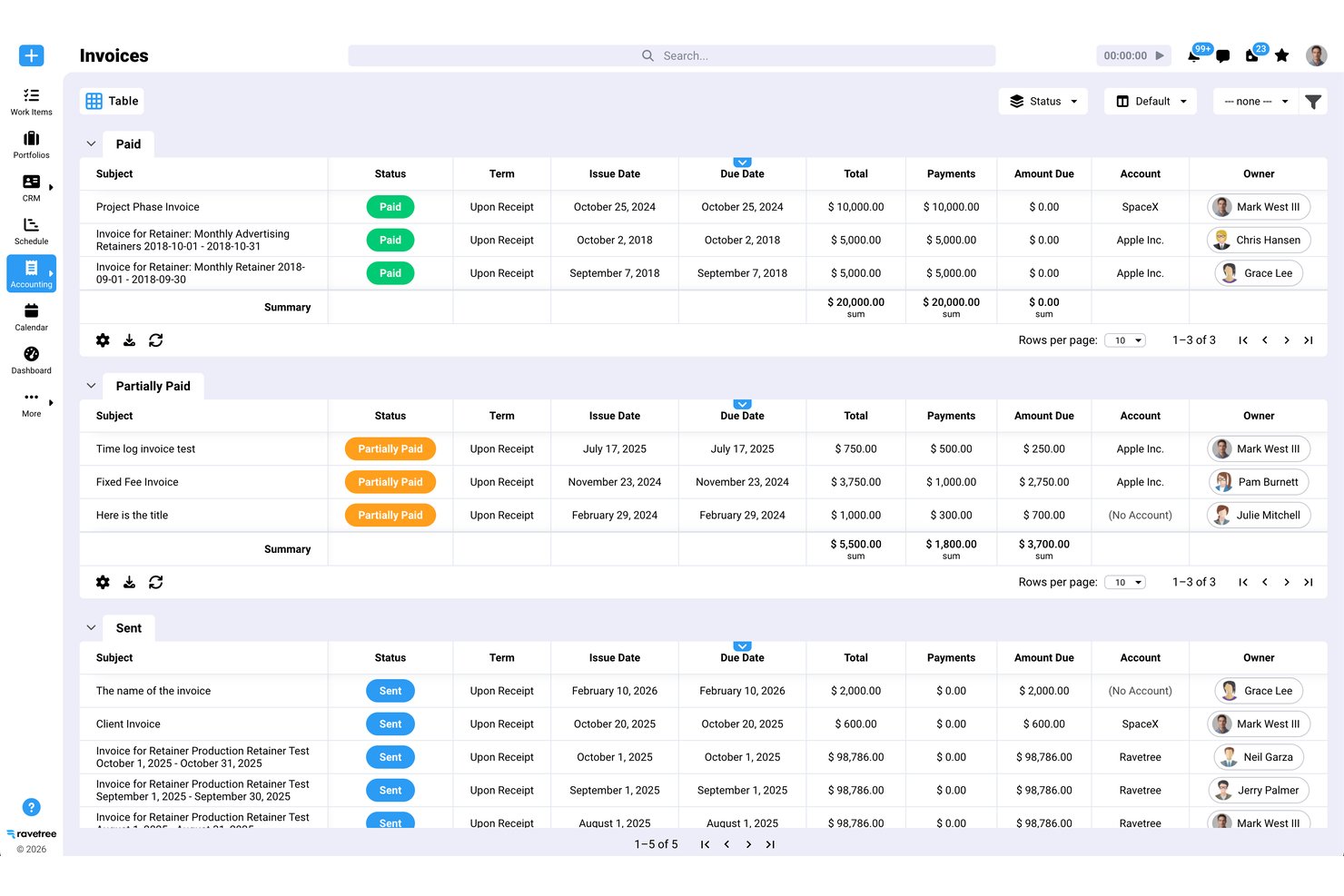The height and width of the screenshot is (896, 1344).
Task: Open the none dropdown
Action: (x=1256, y=102)
